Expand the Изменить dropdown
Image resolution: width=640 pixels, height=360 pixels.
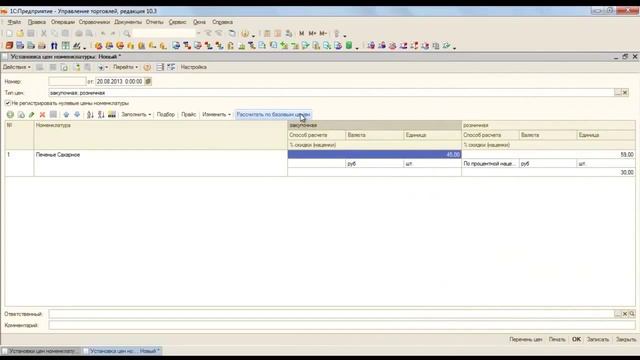[x=216, y=115]
